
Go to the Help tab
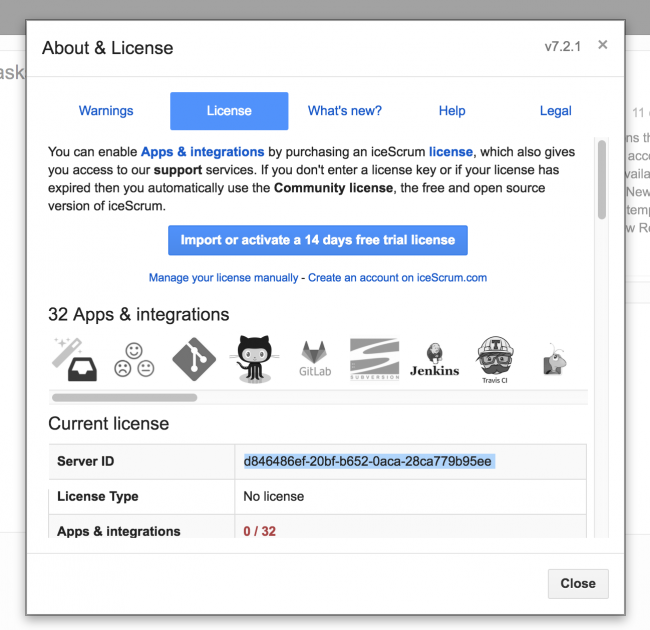tap(452, 111)
